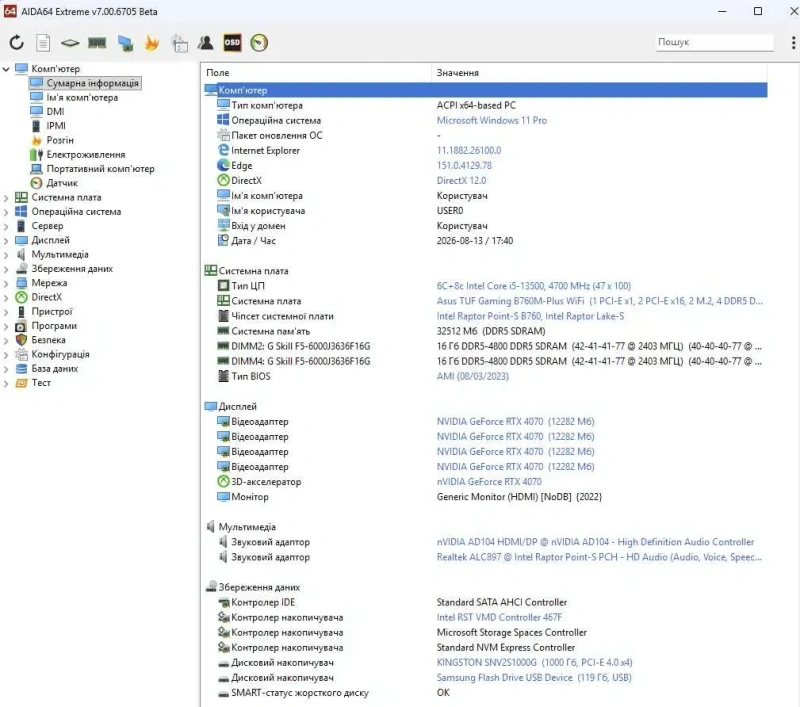
Task: Expand the Операційна система tree node
Action: [6, 212]
